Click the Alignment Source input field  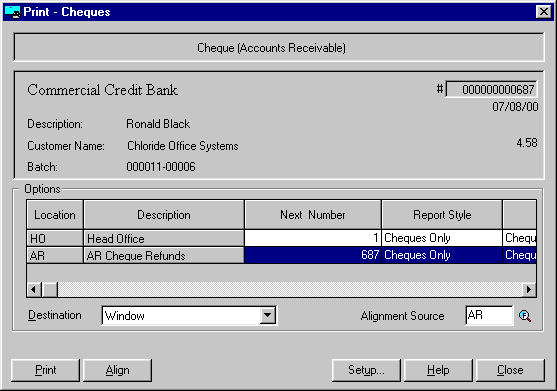point(489,315)
